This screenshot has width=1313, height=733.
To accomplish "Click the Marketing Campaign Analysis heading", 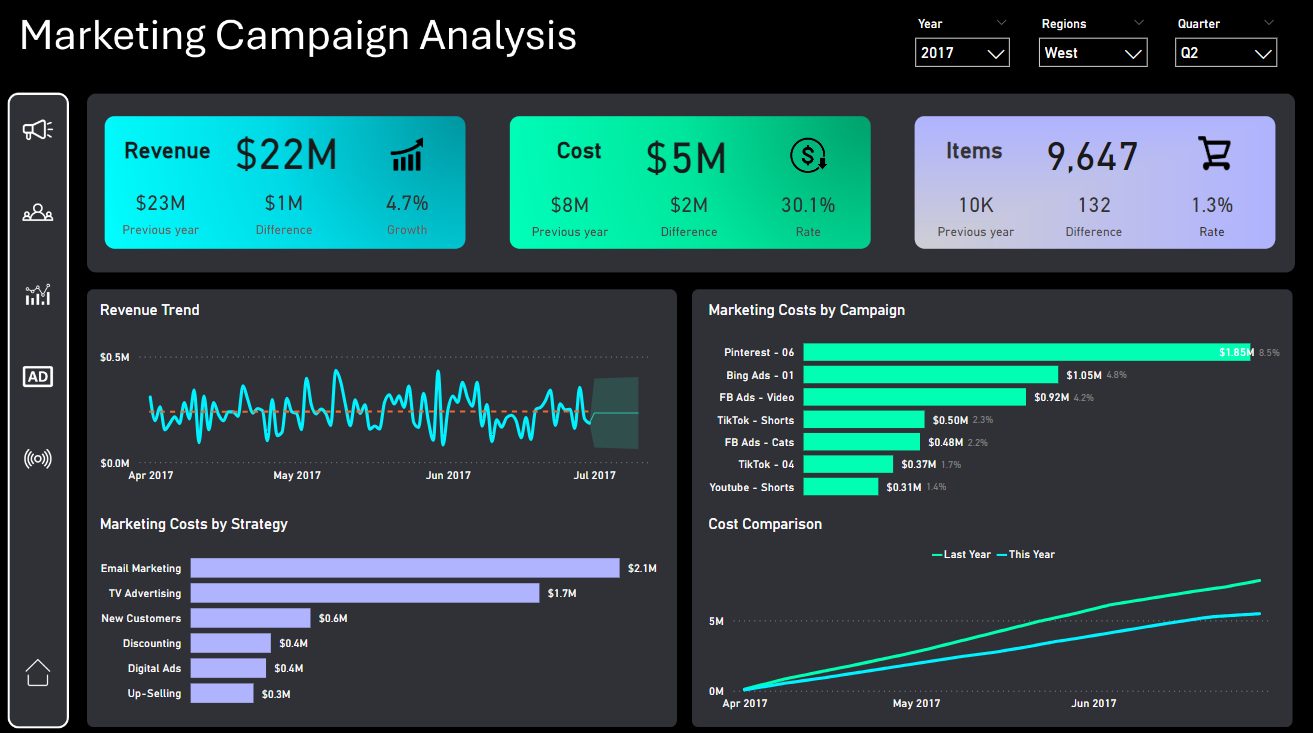I will [x=298, y=35].
